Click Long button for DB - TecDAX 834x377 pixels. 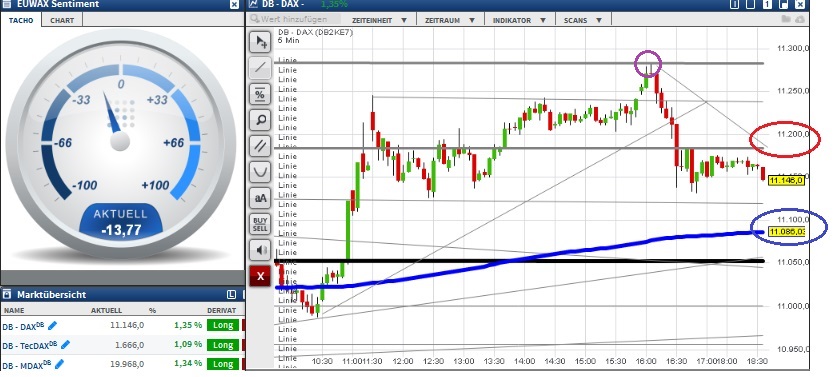223,345
